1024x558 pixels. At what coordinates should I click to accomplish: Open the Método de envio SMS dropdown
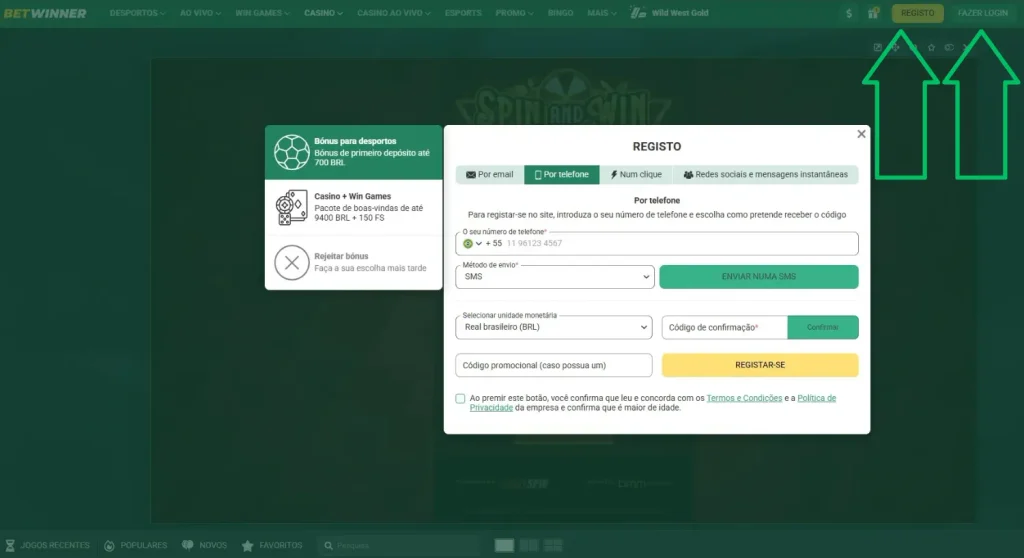point(554,276)
